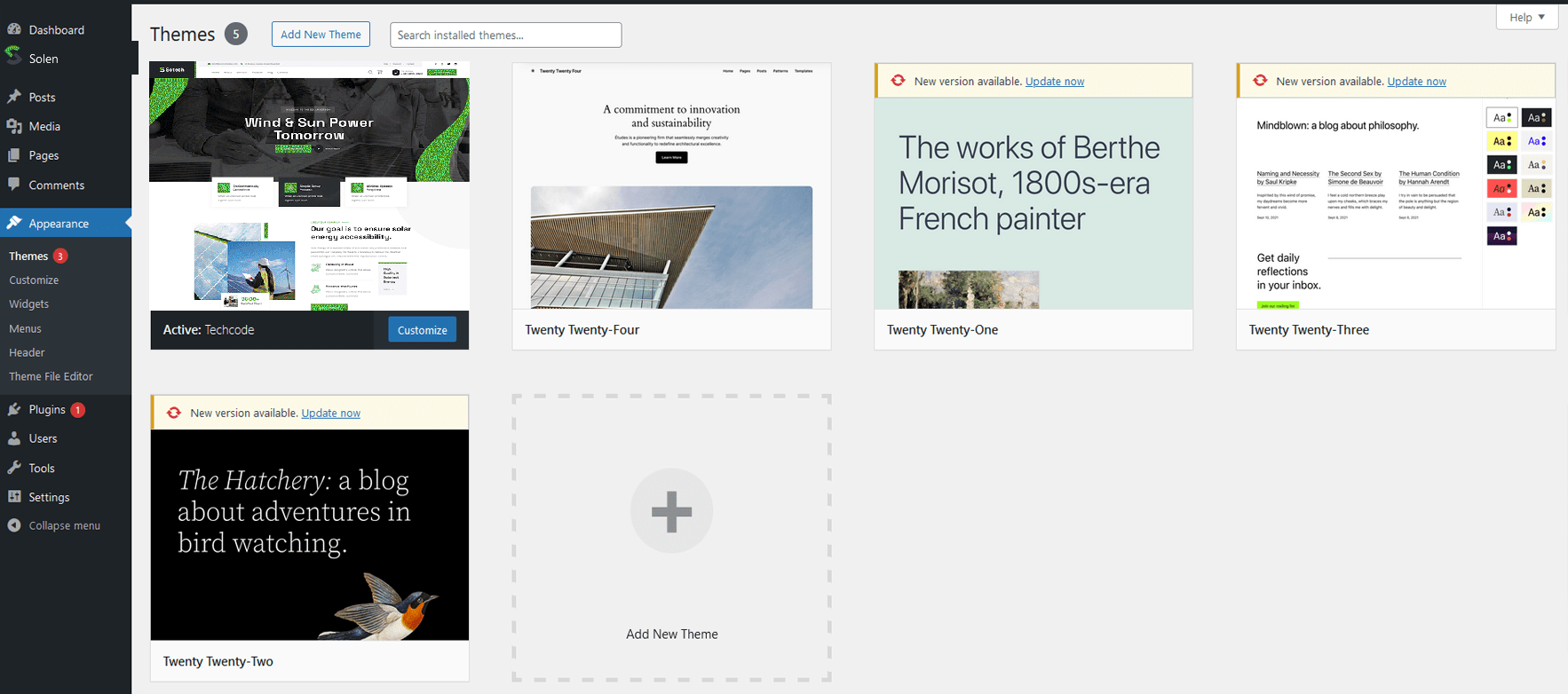Image resolution: width=1568 pixels, height=694 pixels.
Task: Open the Tools menu
Action: (x=42, y=468)
